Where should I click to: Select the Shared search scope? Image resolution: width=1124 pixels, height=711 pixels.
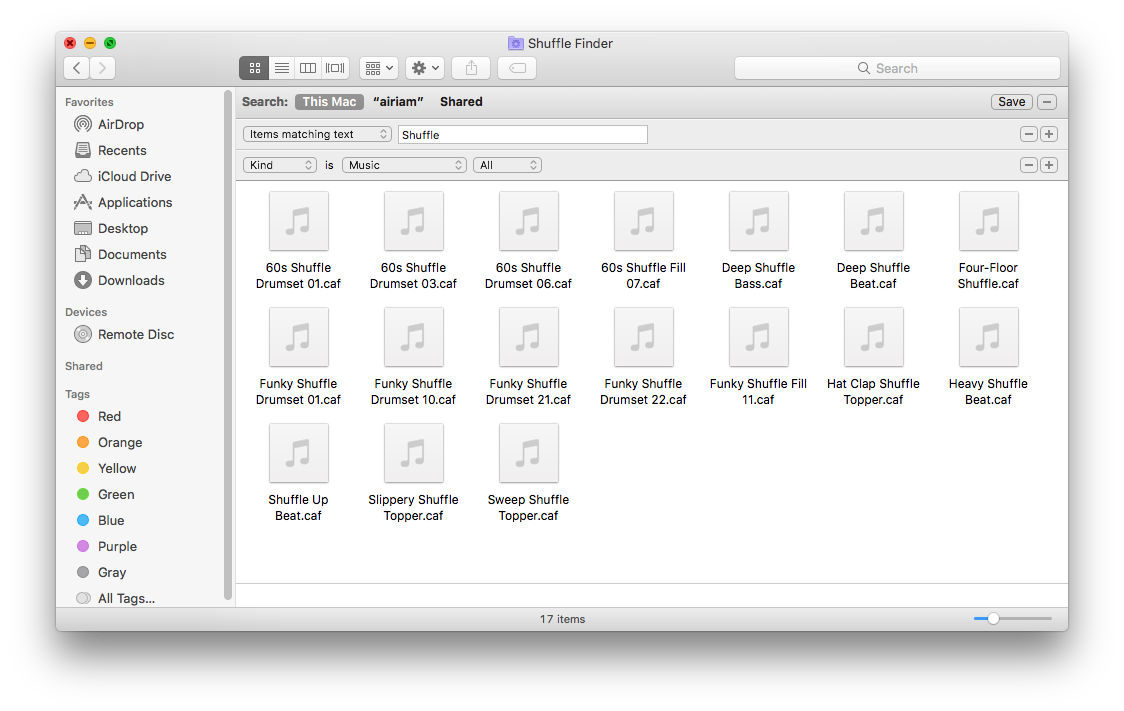[461, 102]
